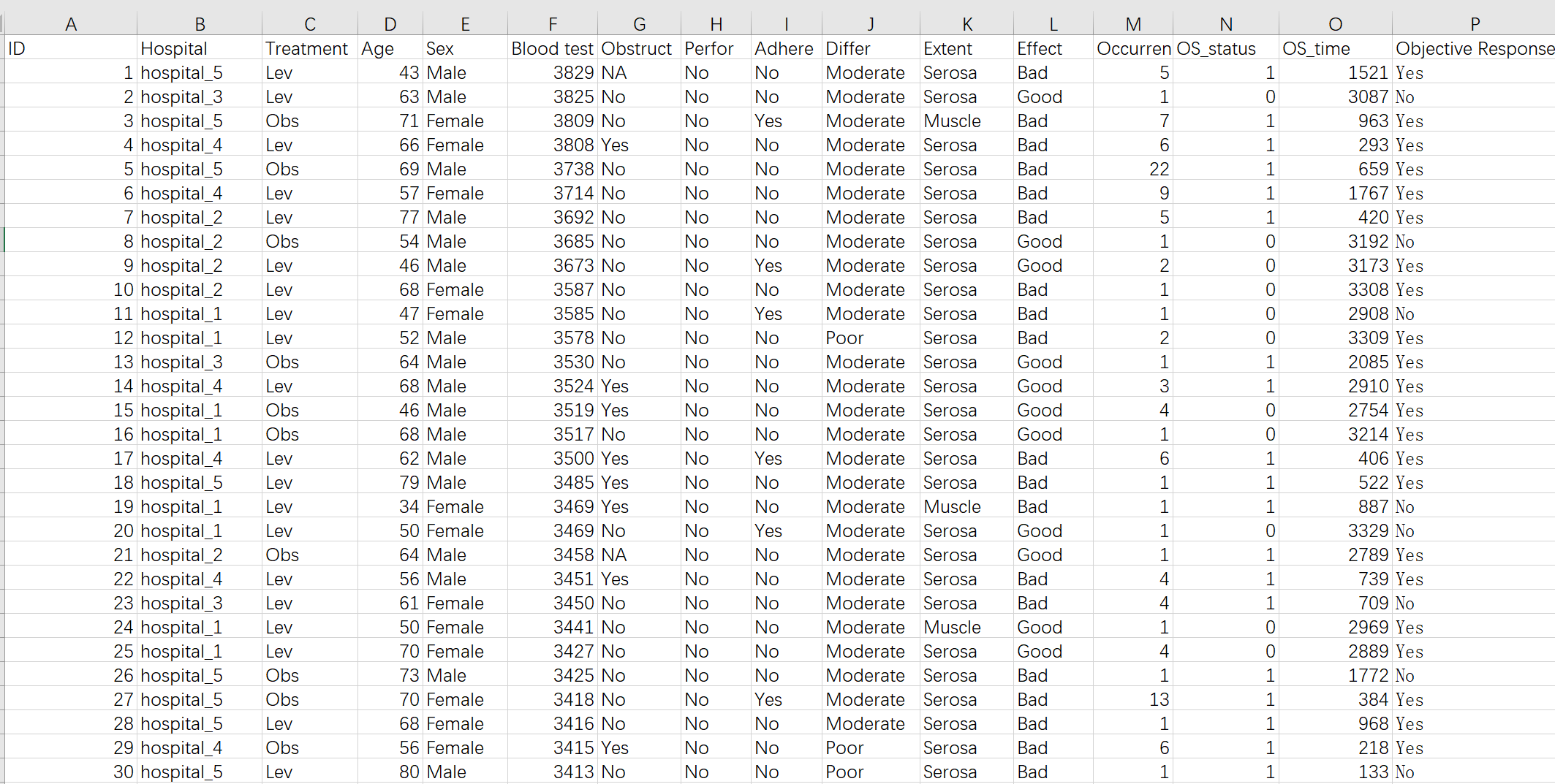Select blood test value 3524
1555x784 pixels.
click(553, 386)
